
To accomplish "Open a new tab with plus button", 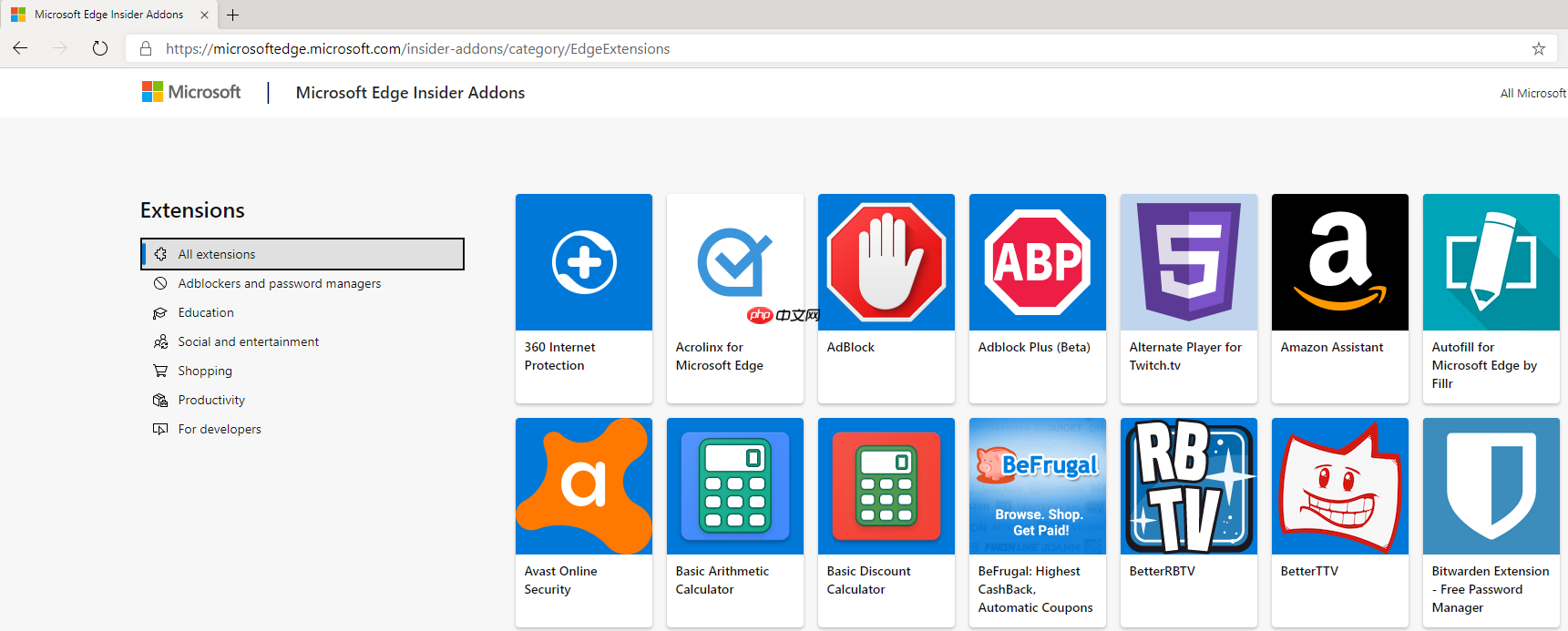I will click(x=233, y=15).
